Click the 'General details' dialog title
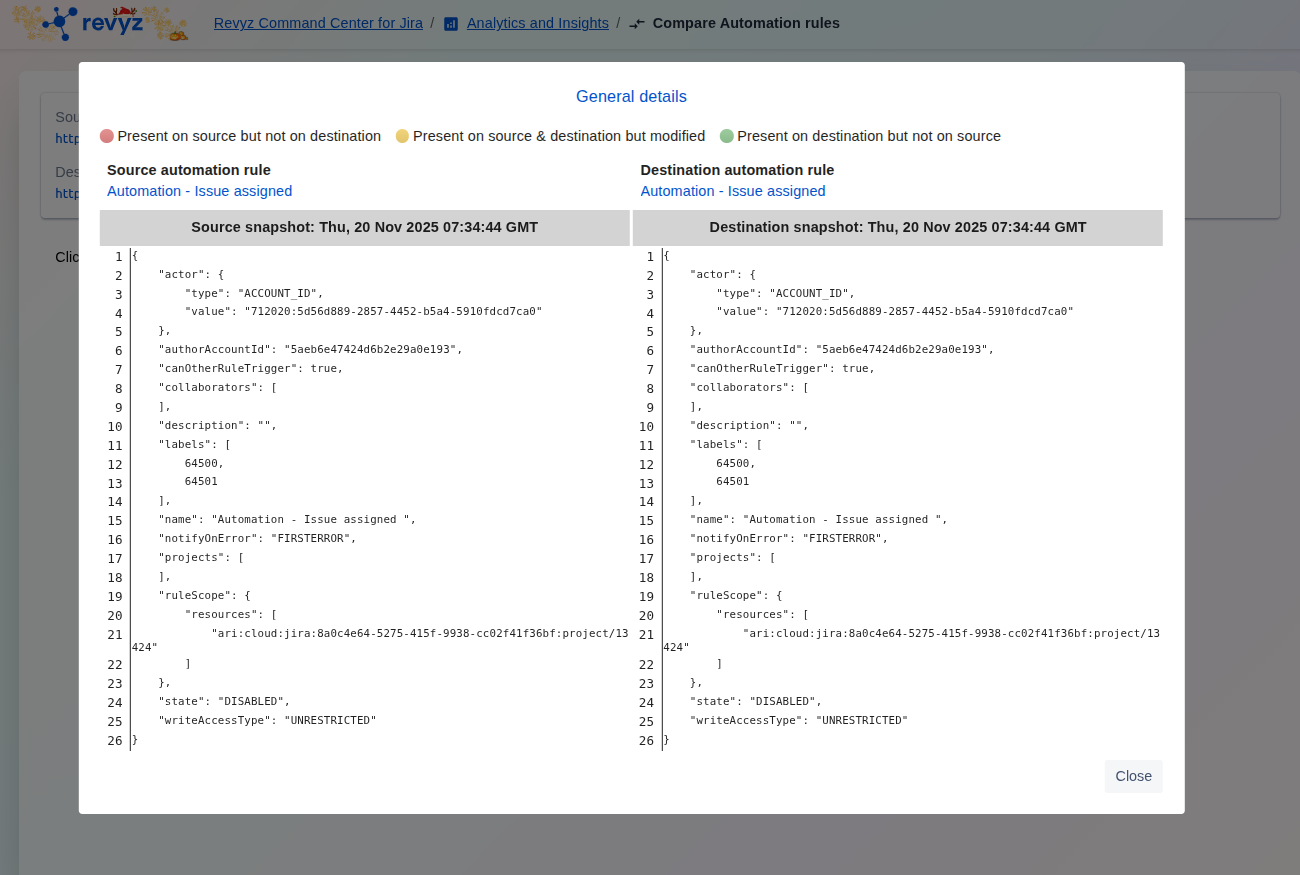 pyautogui.click(x=631, y=97)
